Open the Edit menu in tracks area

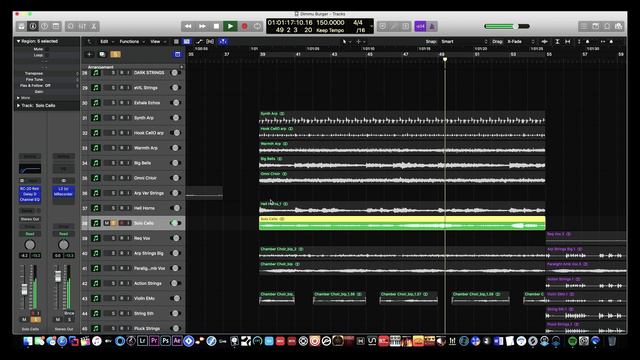pos(107,42)
